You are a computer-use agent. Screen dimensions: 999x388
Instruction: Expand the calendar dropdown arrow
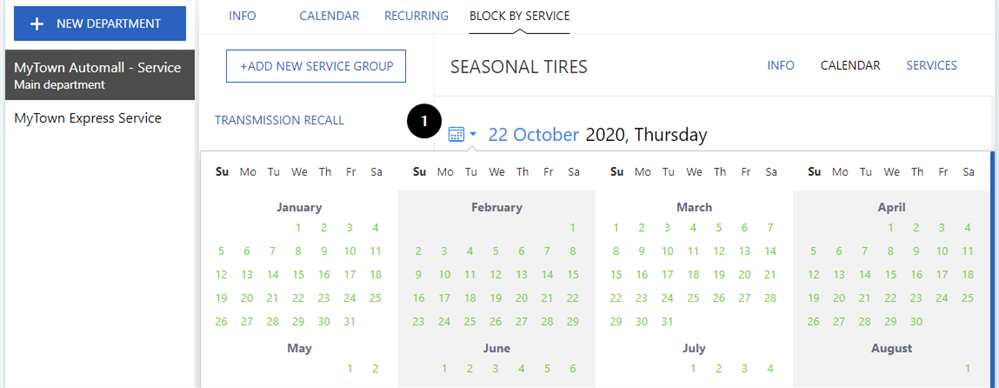(473, 134)
